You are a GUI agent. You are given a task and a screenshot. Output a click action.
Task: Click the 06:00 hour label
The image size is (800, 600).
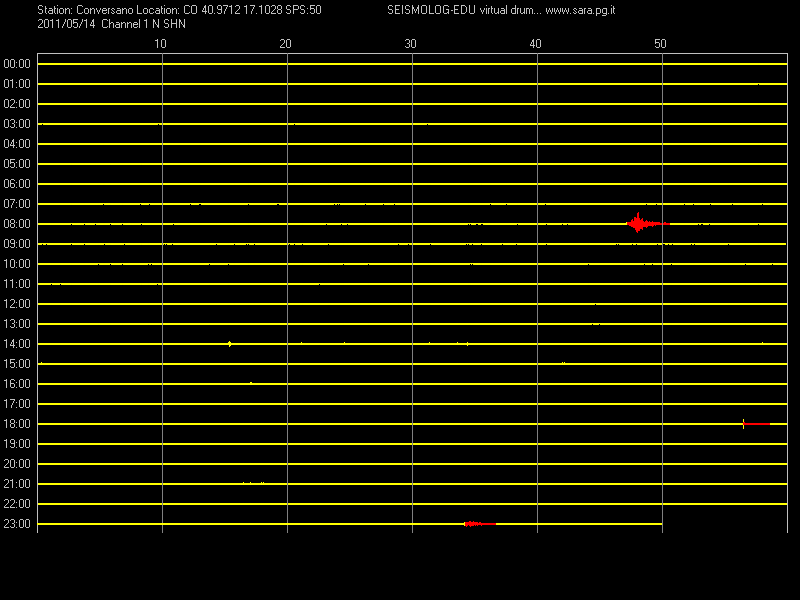click(17, 184)
